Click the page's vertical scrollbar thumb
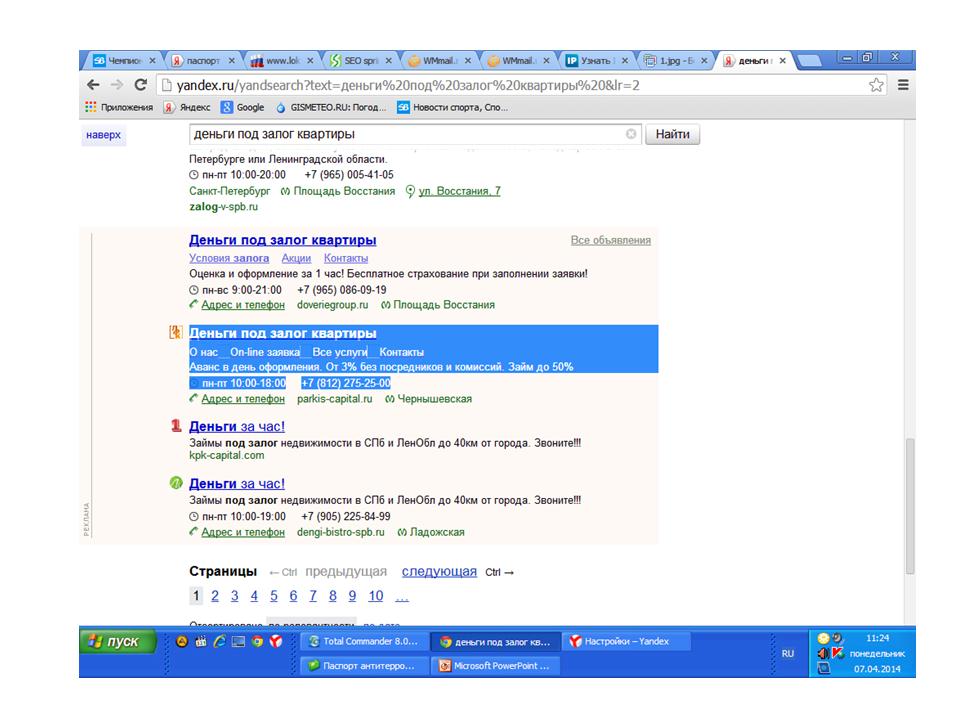Viewport: 960px width, 720px height. click(910, 506)
